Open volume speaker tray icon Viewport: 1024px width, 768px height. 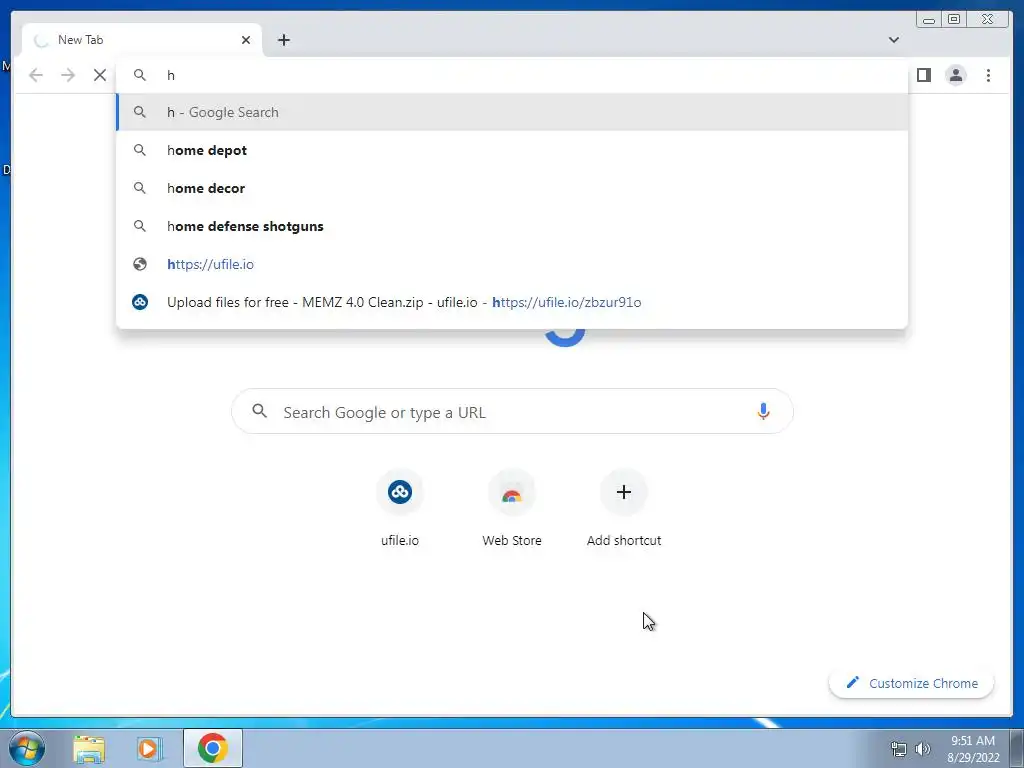coord(922,749)
